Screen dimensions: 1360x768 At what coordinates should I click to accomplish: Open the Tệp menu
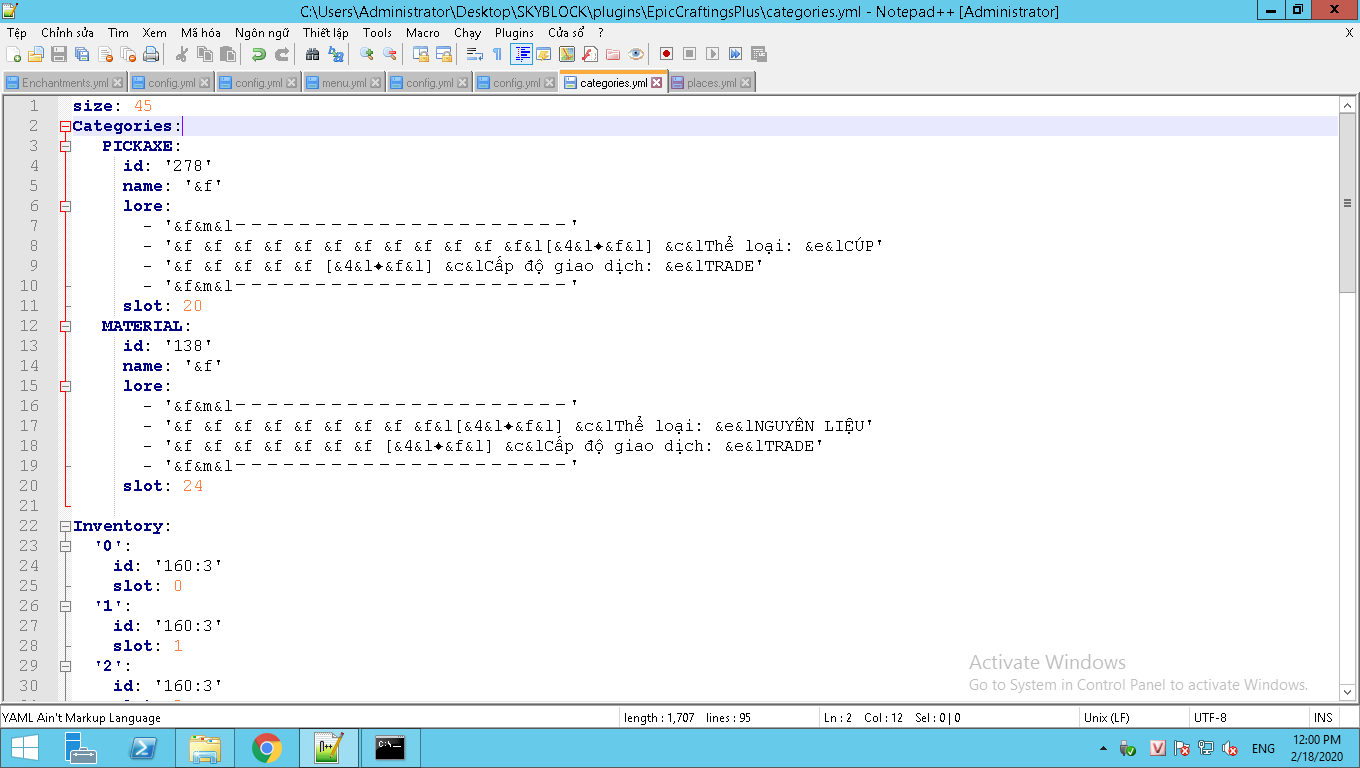coord(17,33)
